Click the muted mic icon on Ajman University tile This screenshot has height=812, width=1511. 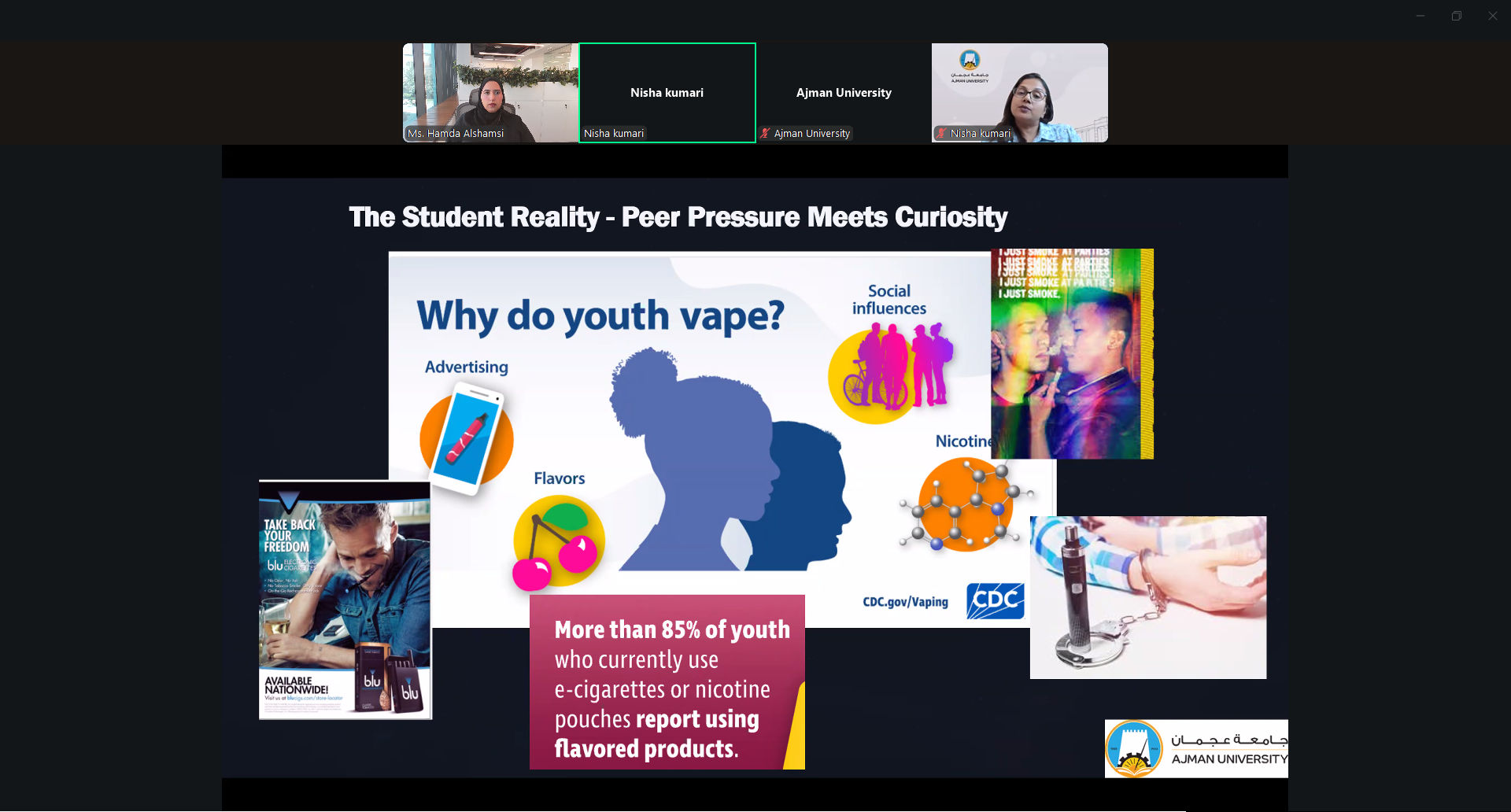[765, 134]
